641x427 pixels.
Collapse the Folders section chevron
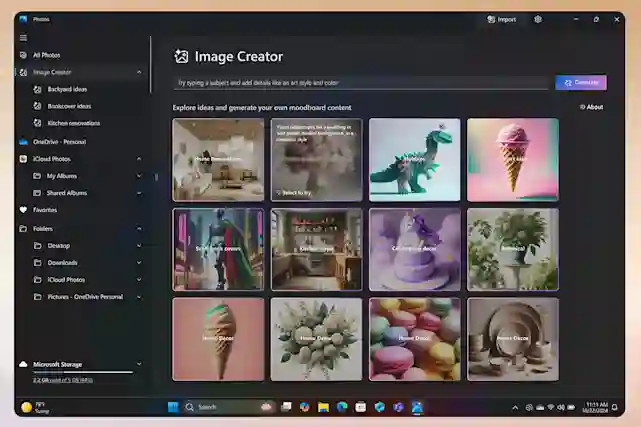139,229
